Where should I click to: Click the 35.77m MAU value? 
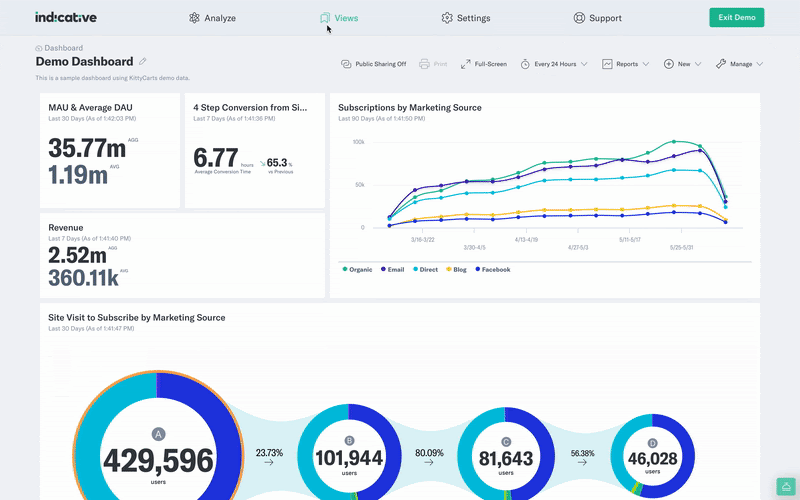87,148
